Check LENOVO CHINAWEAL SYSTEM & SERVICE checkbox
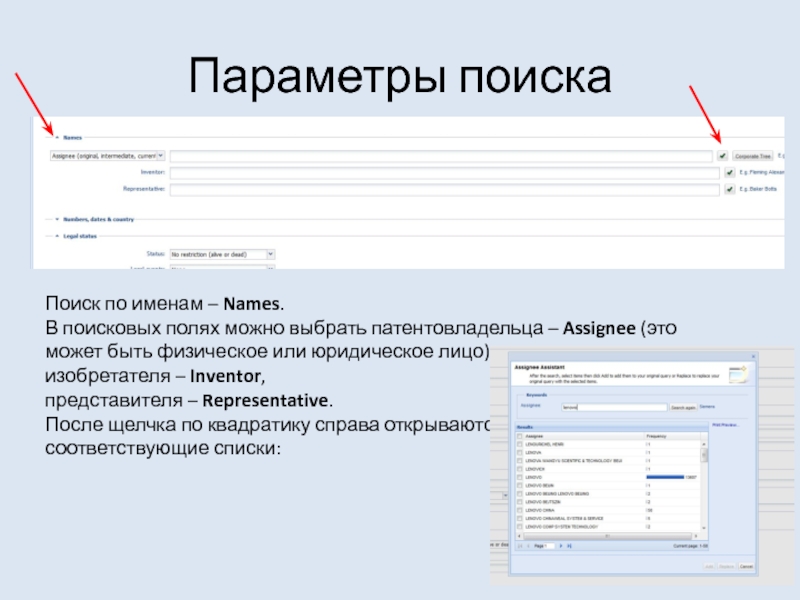 tap(520, 518)
